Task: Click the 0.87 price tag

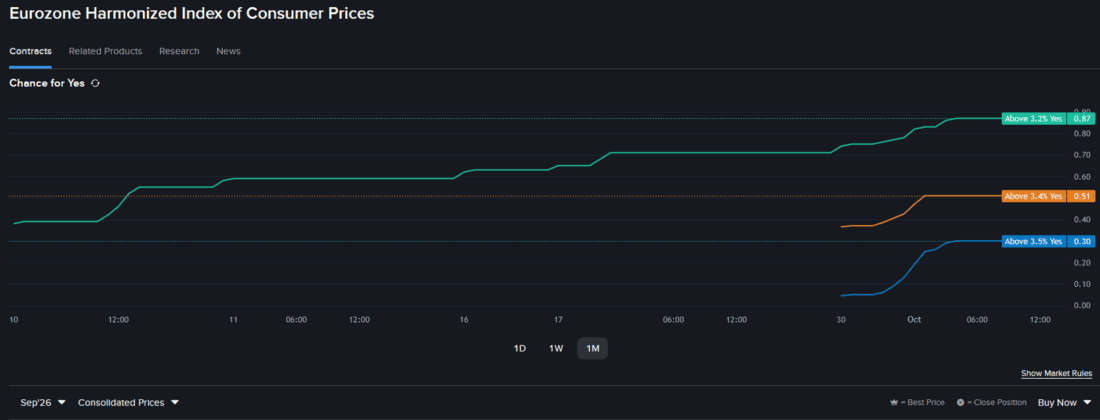Action: pos(1080,118)
